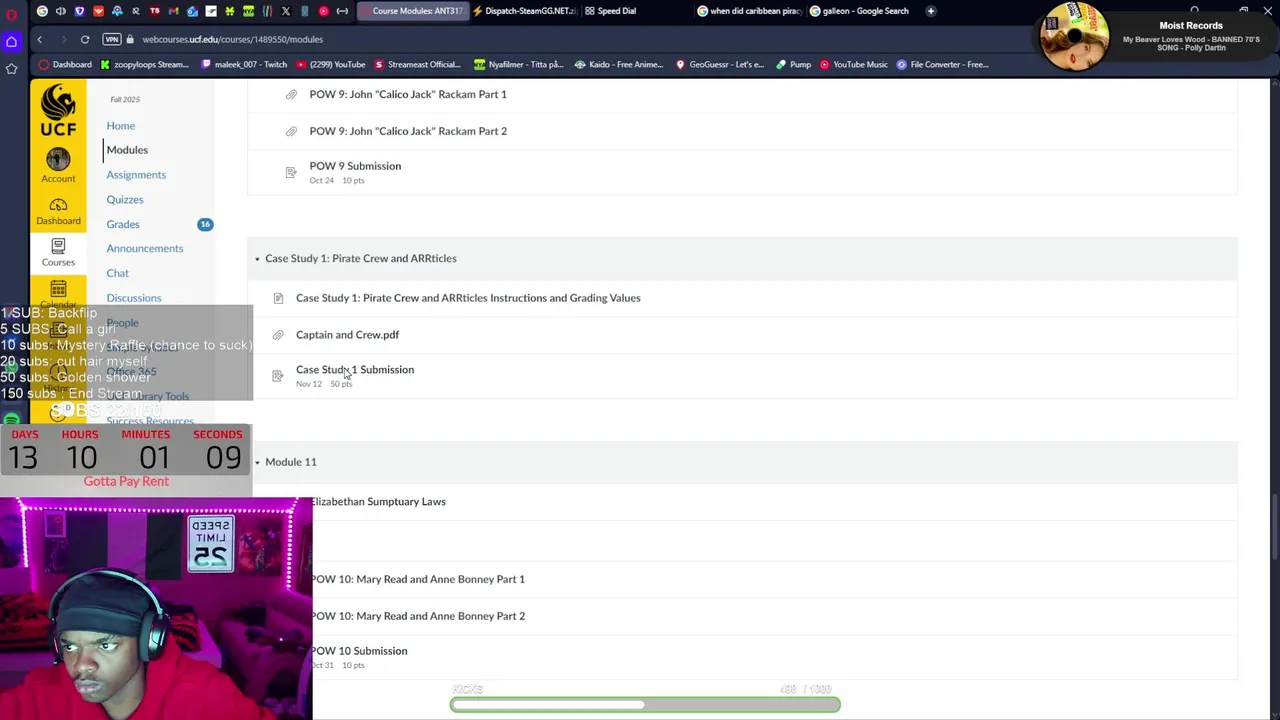This screenshot has height=720, width=1280.
Task: Open Streameast Official bookmark
Action: 417,64
